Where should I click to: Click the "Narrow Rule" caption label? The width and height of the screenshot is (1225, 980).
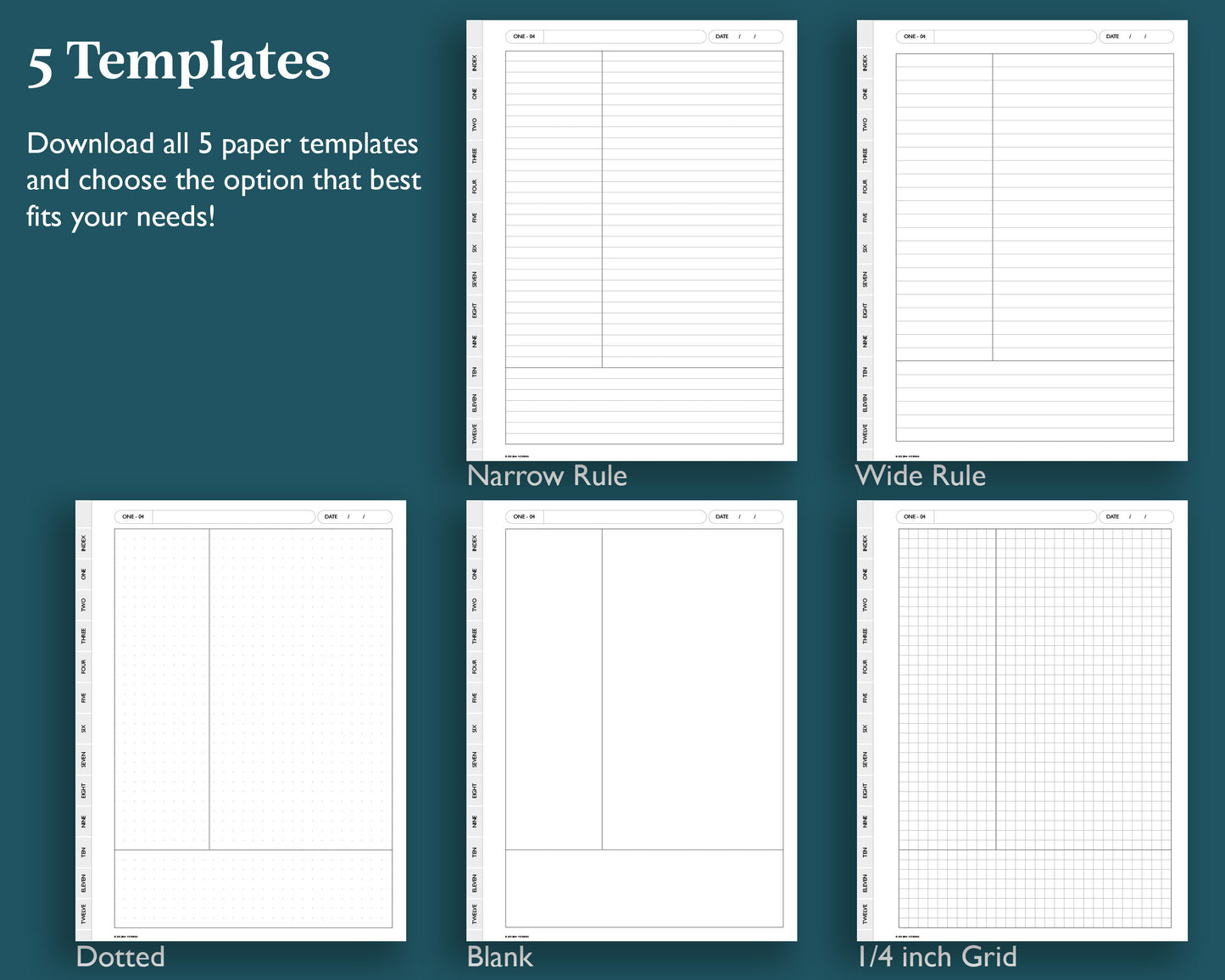point(547,476)
